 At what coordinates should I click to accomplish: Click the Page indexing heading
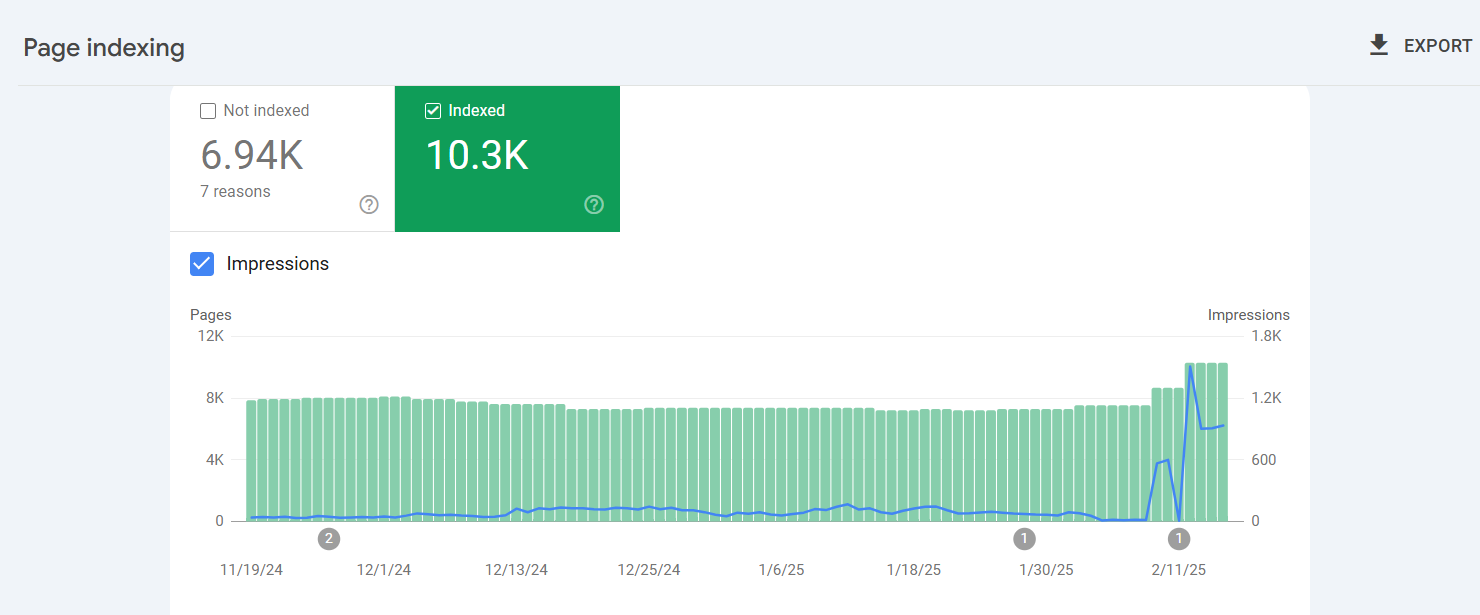point(104,48)
